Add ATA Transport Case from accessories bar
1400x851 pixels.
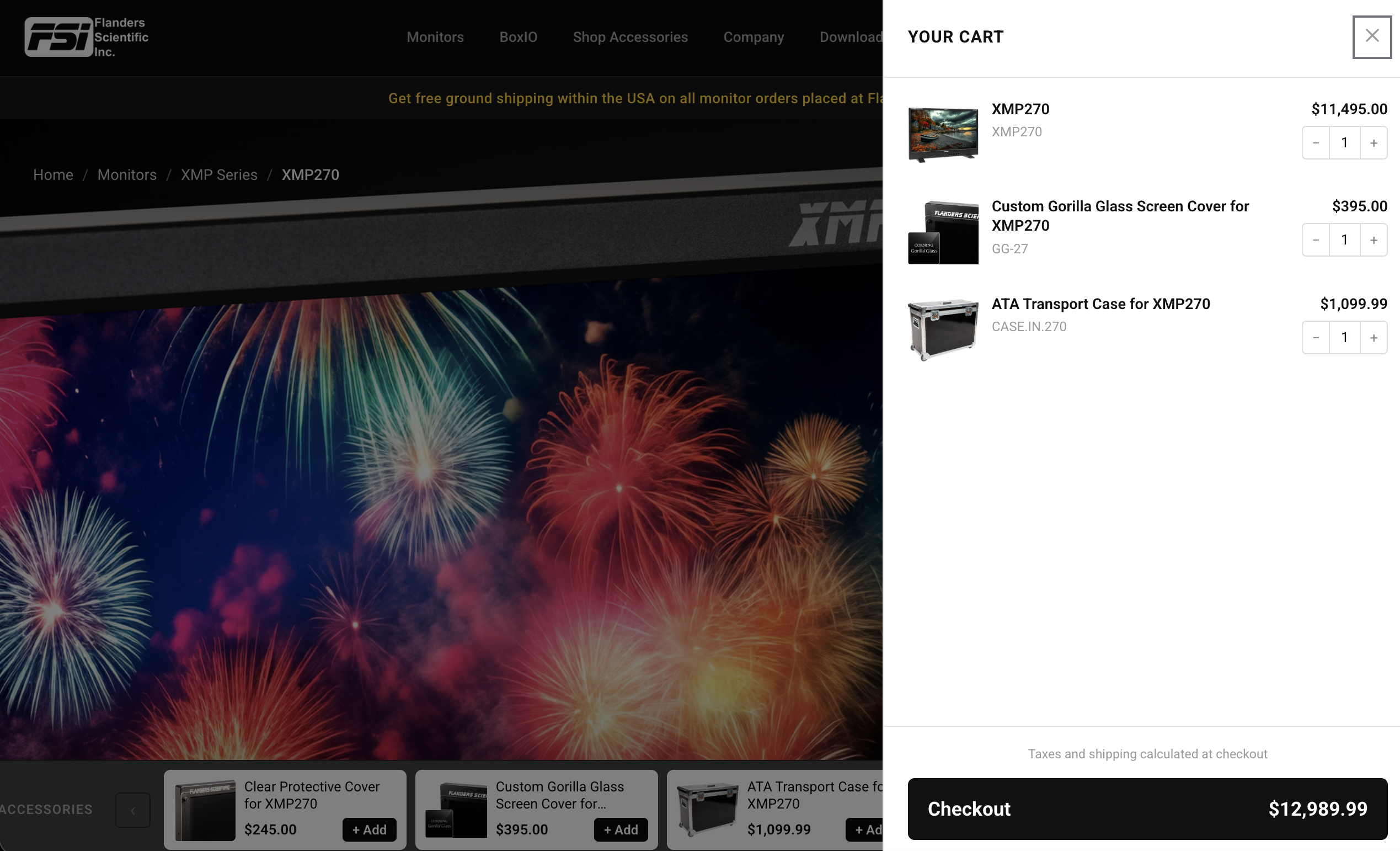[865, 829]
